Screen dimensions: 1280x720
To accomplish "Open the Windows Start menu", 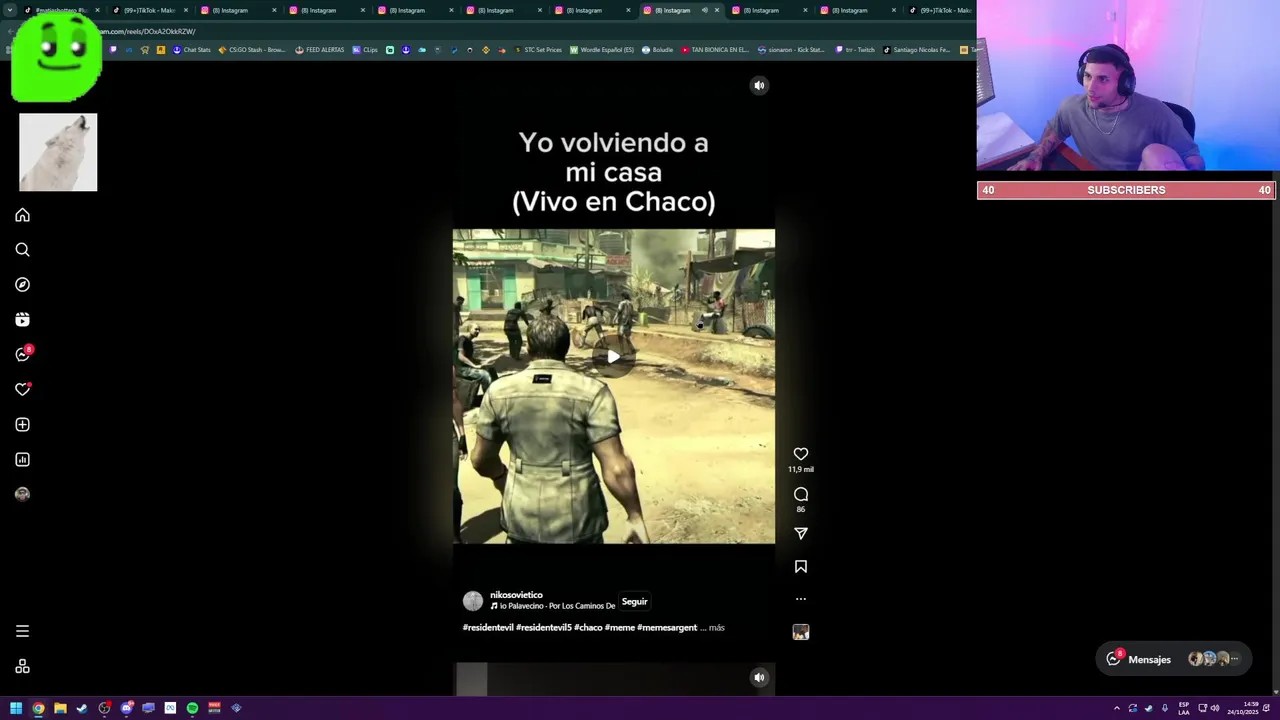I will click(16, 708).
